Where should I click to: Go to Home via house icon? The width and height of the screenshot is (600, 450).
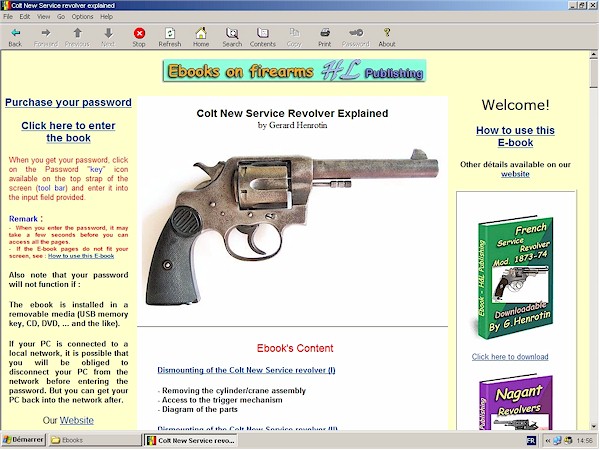click(201, 33)
